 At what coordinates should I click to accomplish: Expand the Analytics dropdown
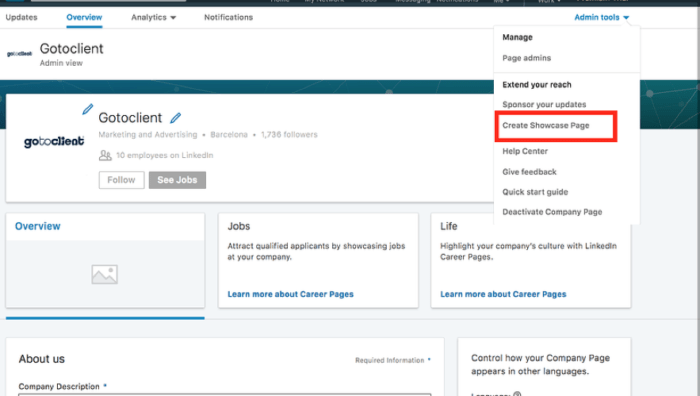pyautogui.click(x=154, y=17)
